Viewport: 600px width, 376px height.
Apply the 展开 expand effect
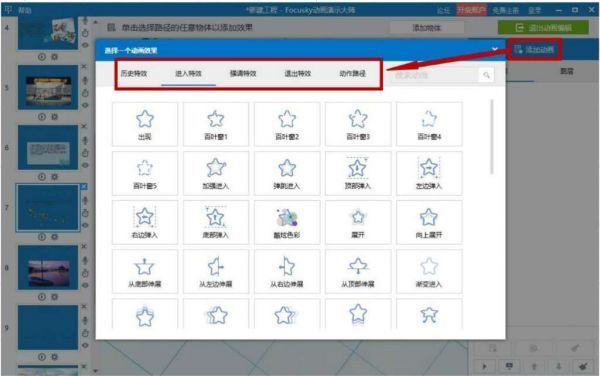pos(358,222)
